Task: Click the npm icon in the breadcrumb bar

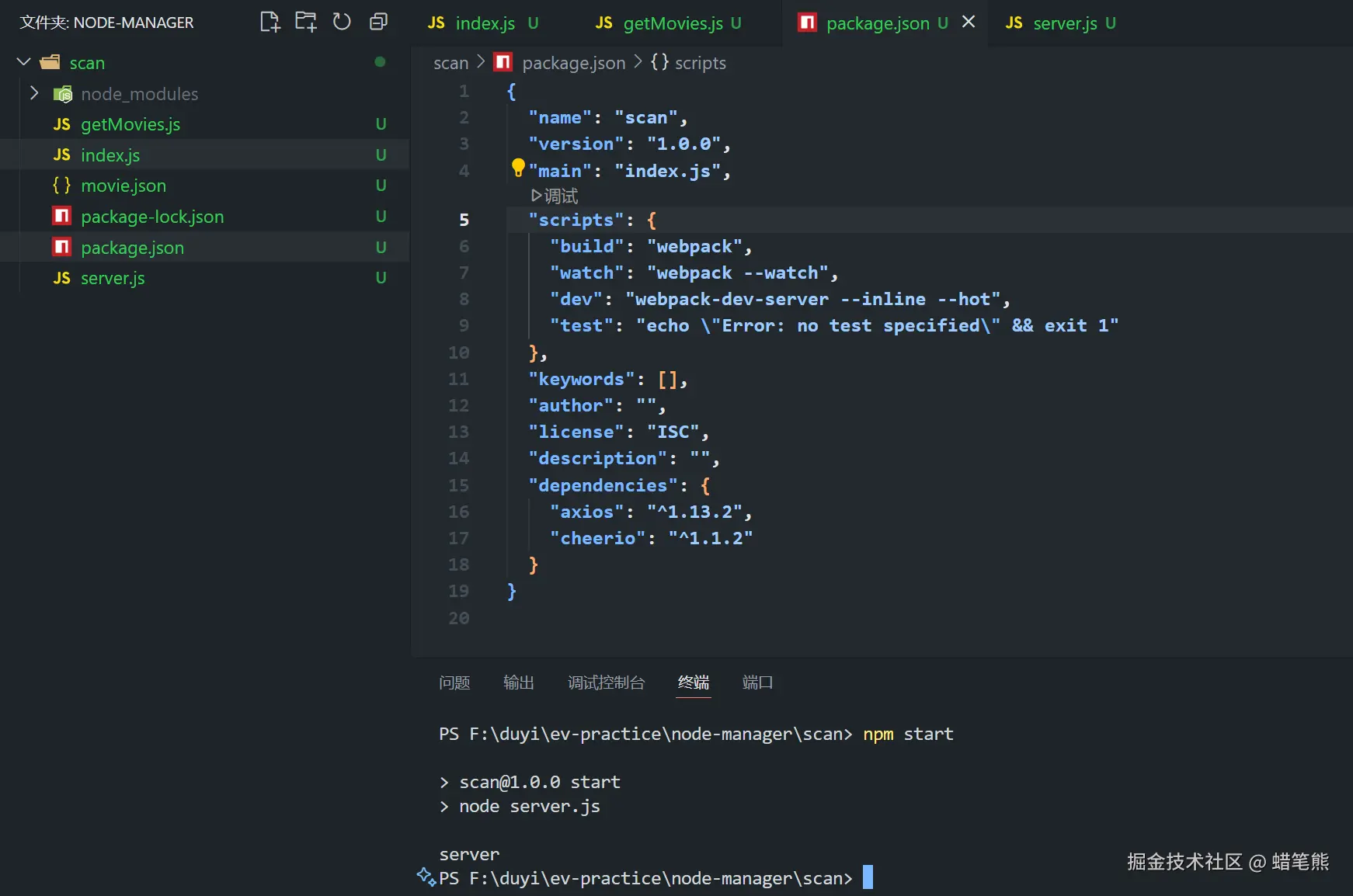Action: (503, 62)
